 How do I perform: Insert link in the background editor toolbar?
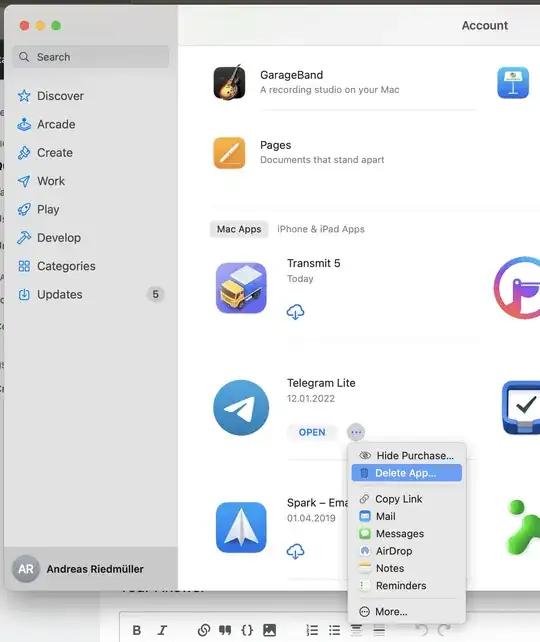pyautogui.click(x=203, y=630)
